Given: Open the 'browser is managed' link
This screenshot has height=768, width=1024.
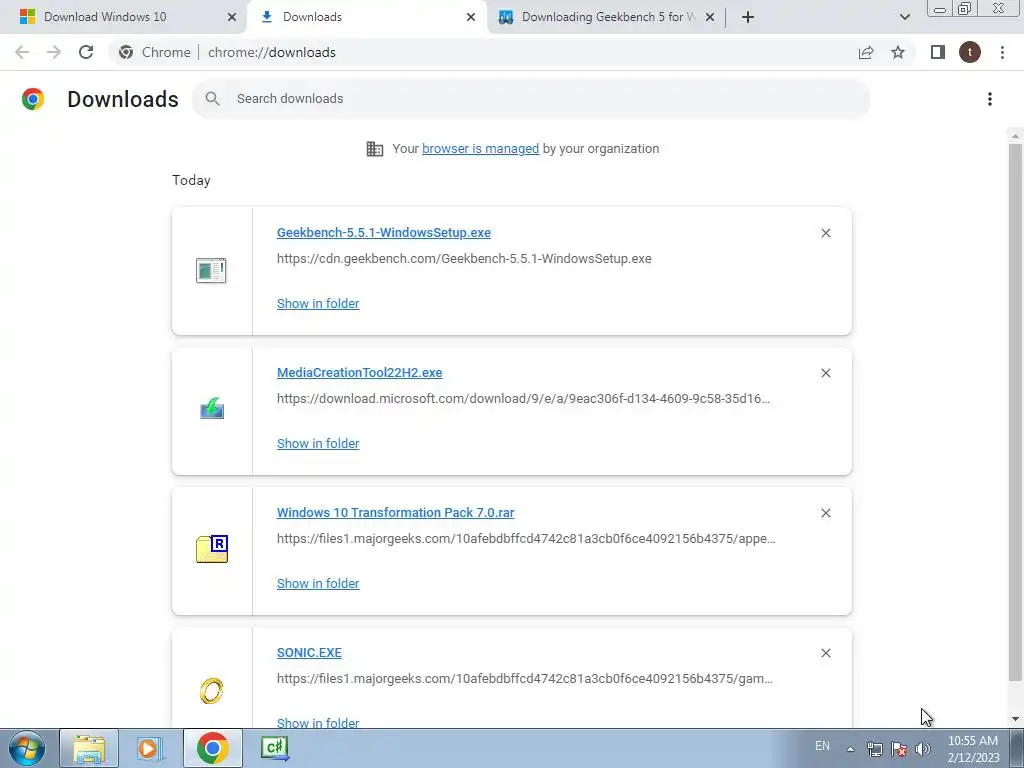Looking at the screenshot, I should coord(481,148).
